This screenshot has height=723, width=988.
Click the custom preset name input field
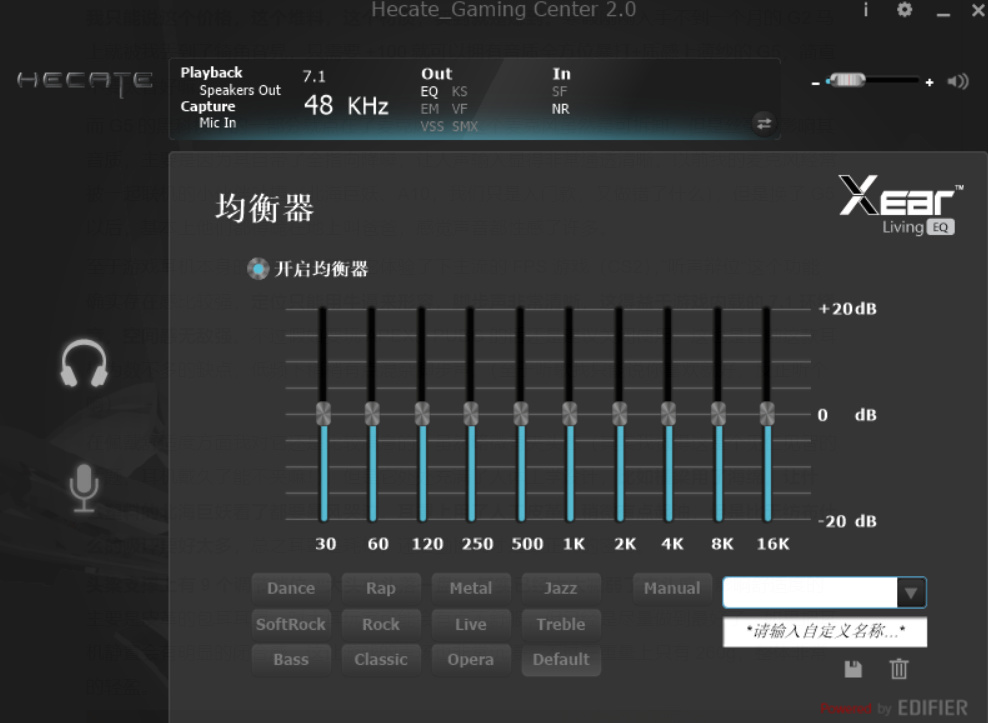pyautogui.click(x=825, y=632)
